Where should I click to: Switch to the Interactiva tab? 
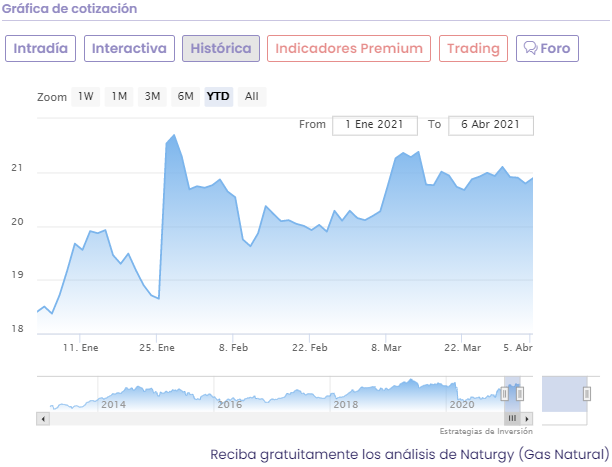[x=128, y=49]
